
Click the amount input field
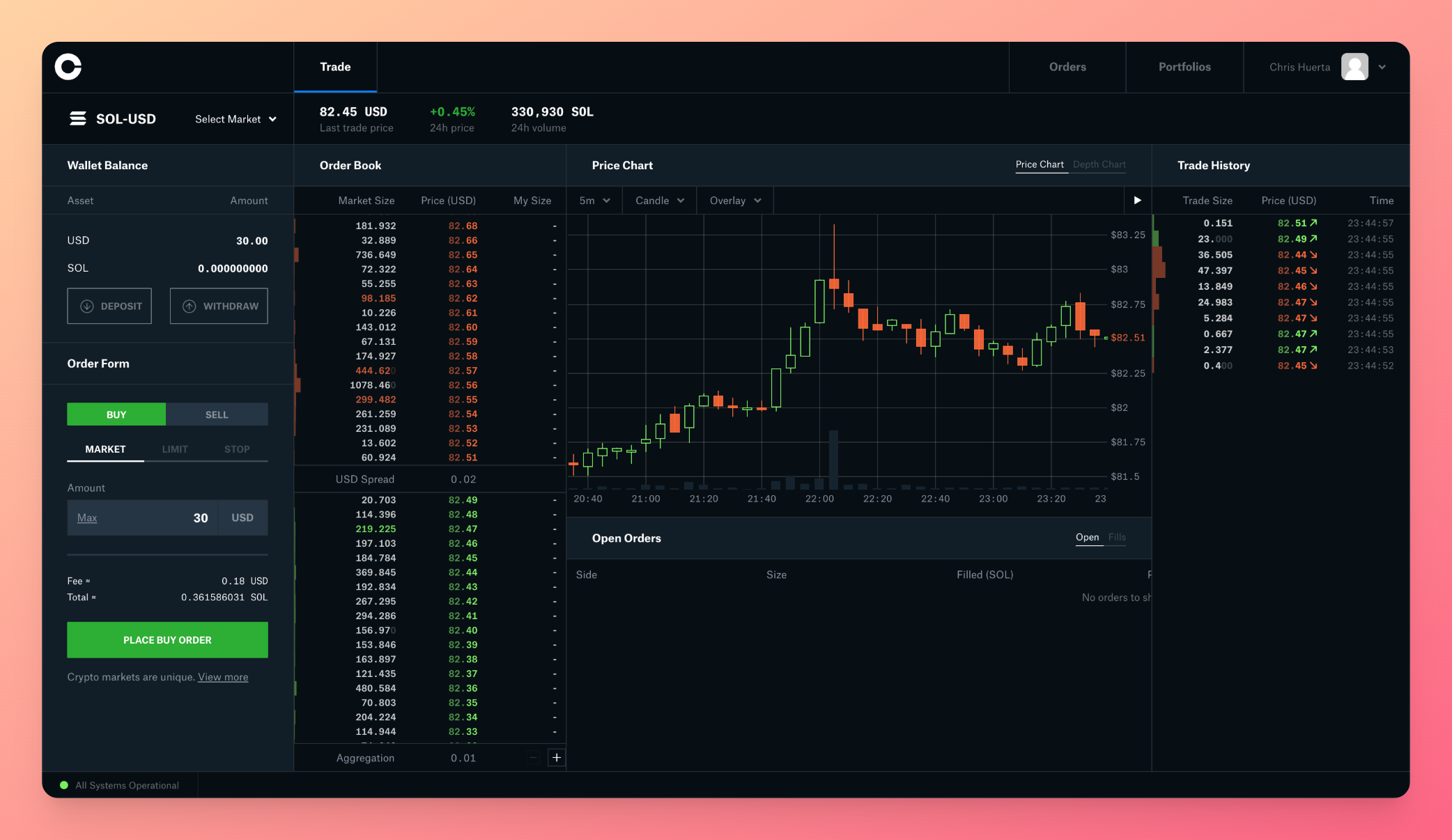(160, 518)
